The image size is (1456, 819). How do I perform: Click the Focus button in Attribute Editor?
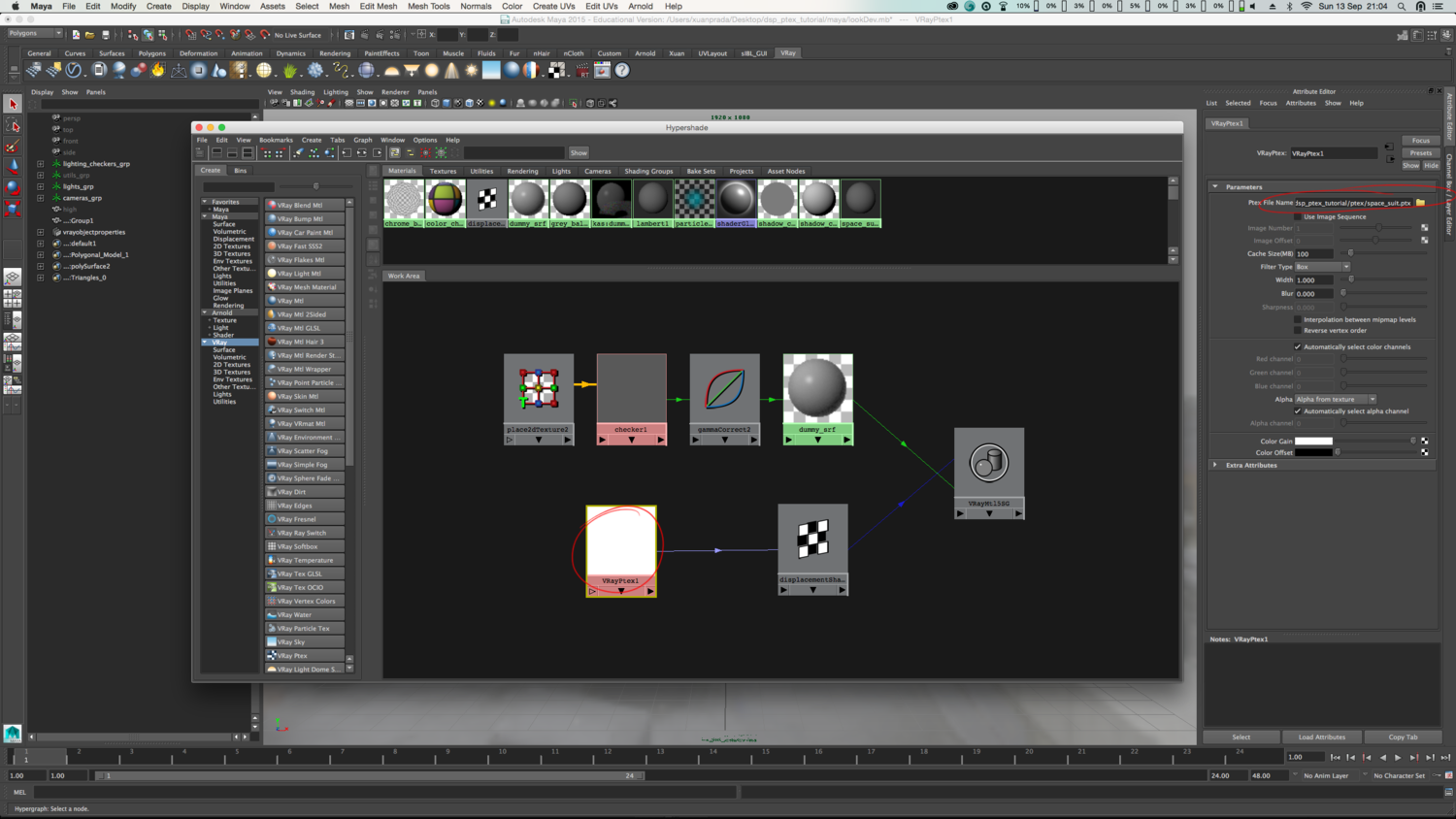pos(1421,141)
